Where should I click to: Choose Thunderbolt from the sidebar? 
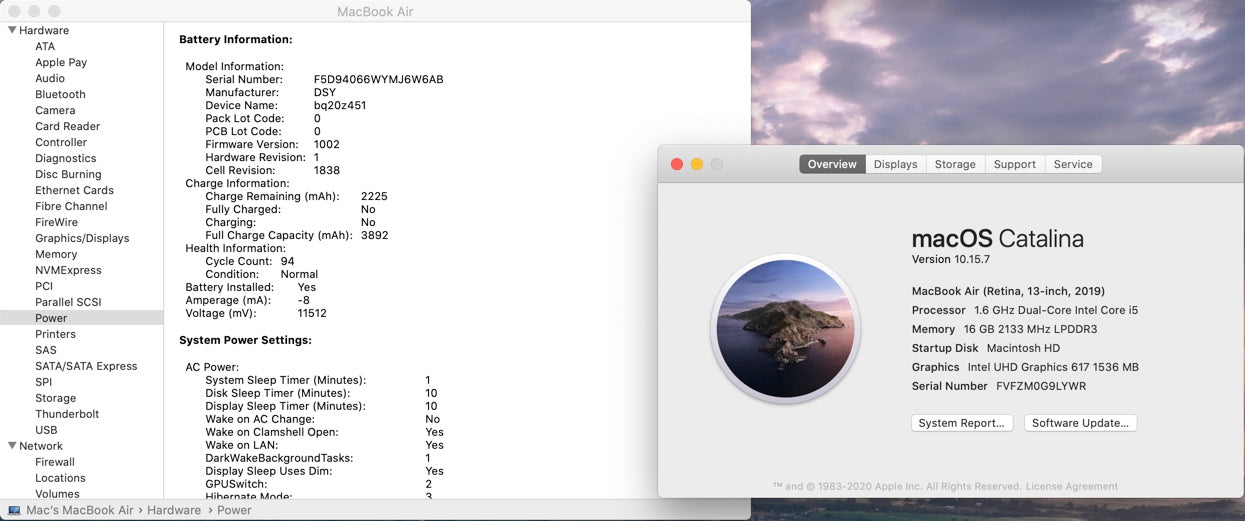pos(67,414)
